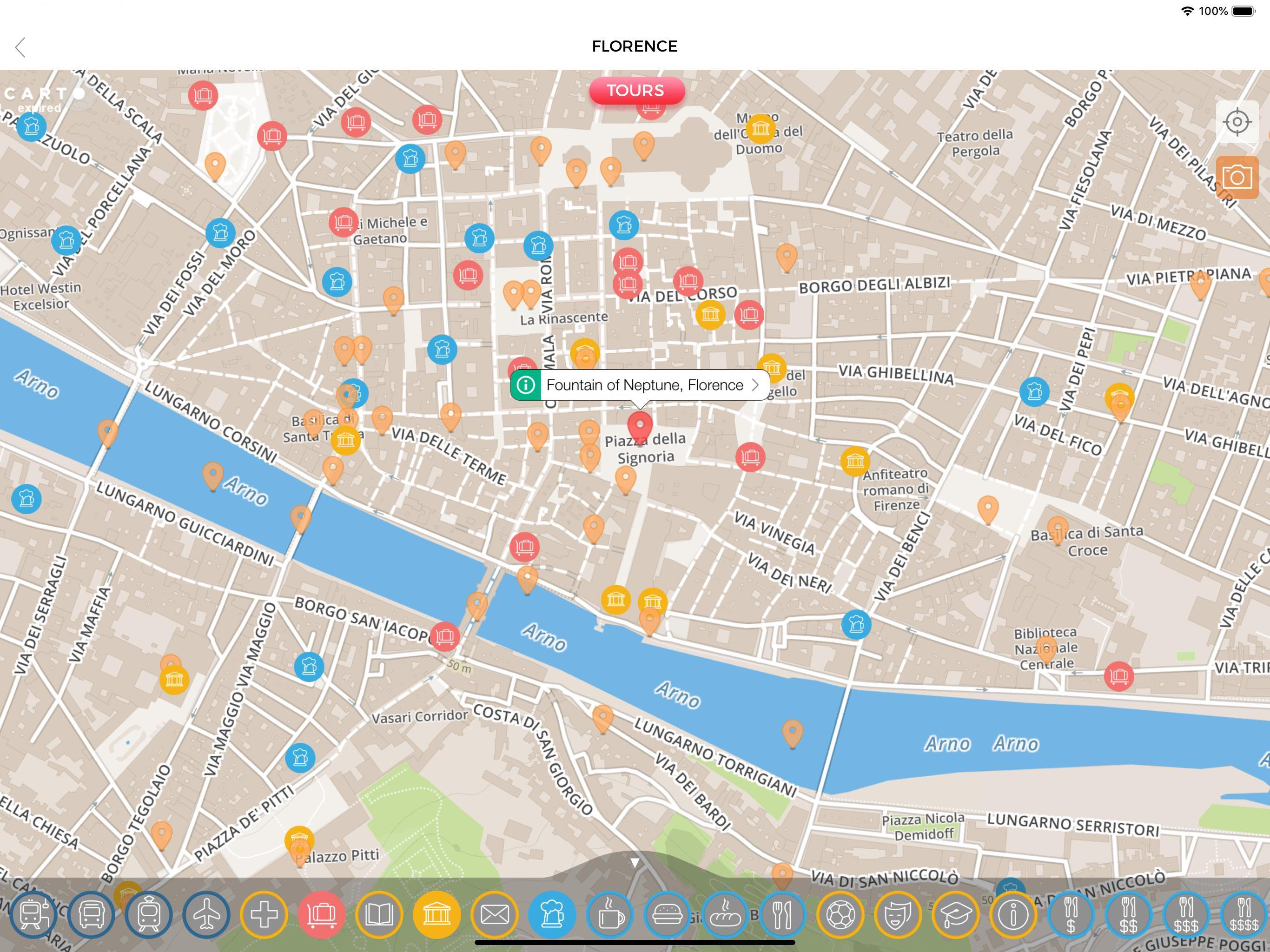This screenshot has height=952, width=1270.
Task: Select the three dollar restaurant price filter
Action: click(x=1186, y=914)
